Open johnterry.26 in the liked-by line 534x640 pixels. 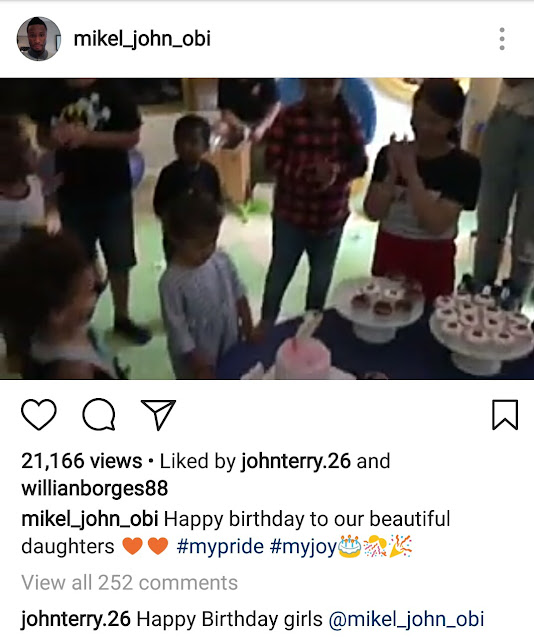click(x=296, y=461)
